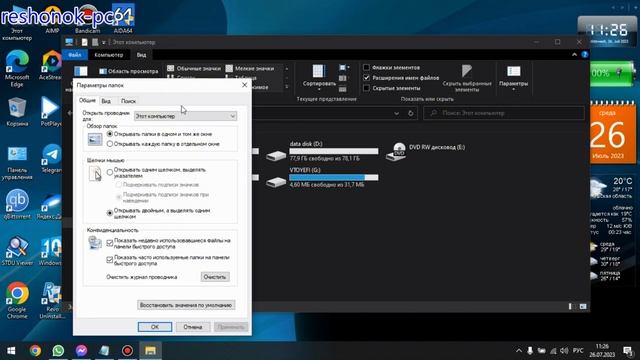
Task: Launch Google Chrome desktop shortcut
Action: tap(17, 300)
